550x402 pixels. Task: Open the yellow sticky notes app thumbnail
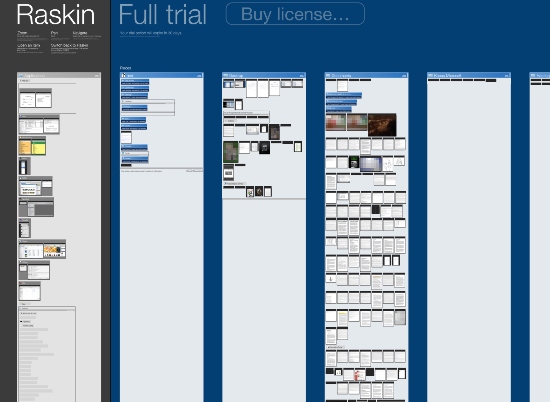[x=32, y=146]
